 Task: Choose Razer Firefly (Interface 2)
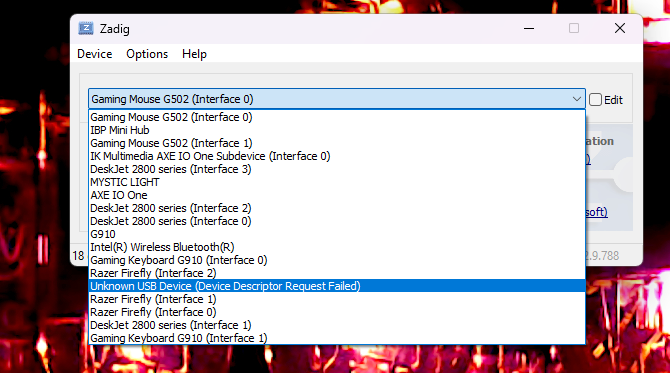pyautogui.click(x=337, y=273)
